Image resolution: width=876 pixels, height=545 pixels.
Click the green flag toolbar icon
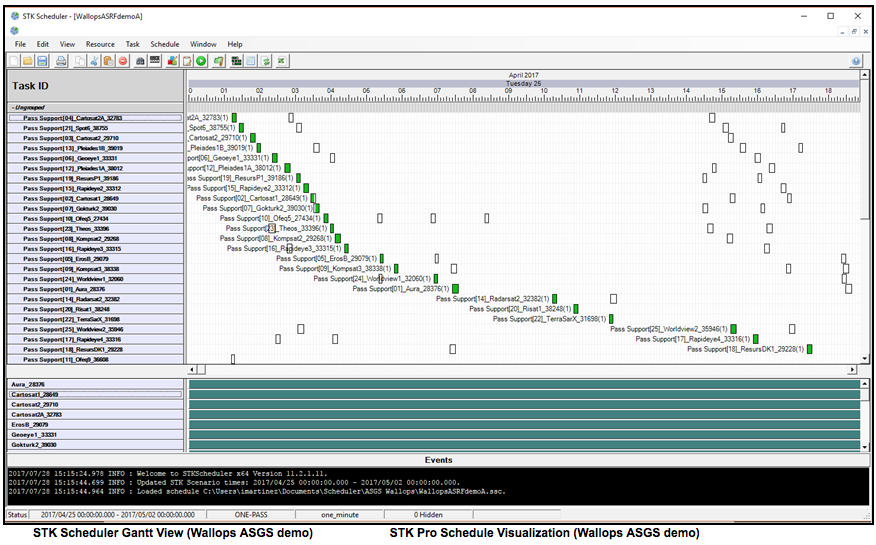point(218,61)
